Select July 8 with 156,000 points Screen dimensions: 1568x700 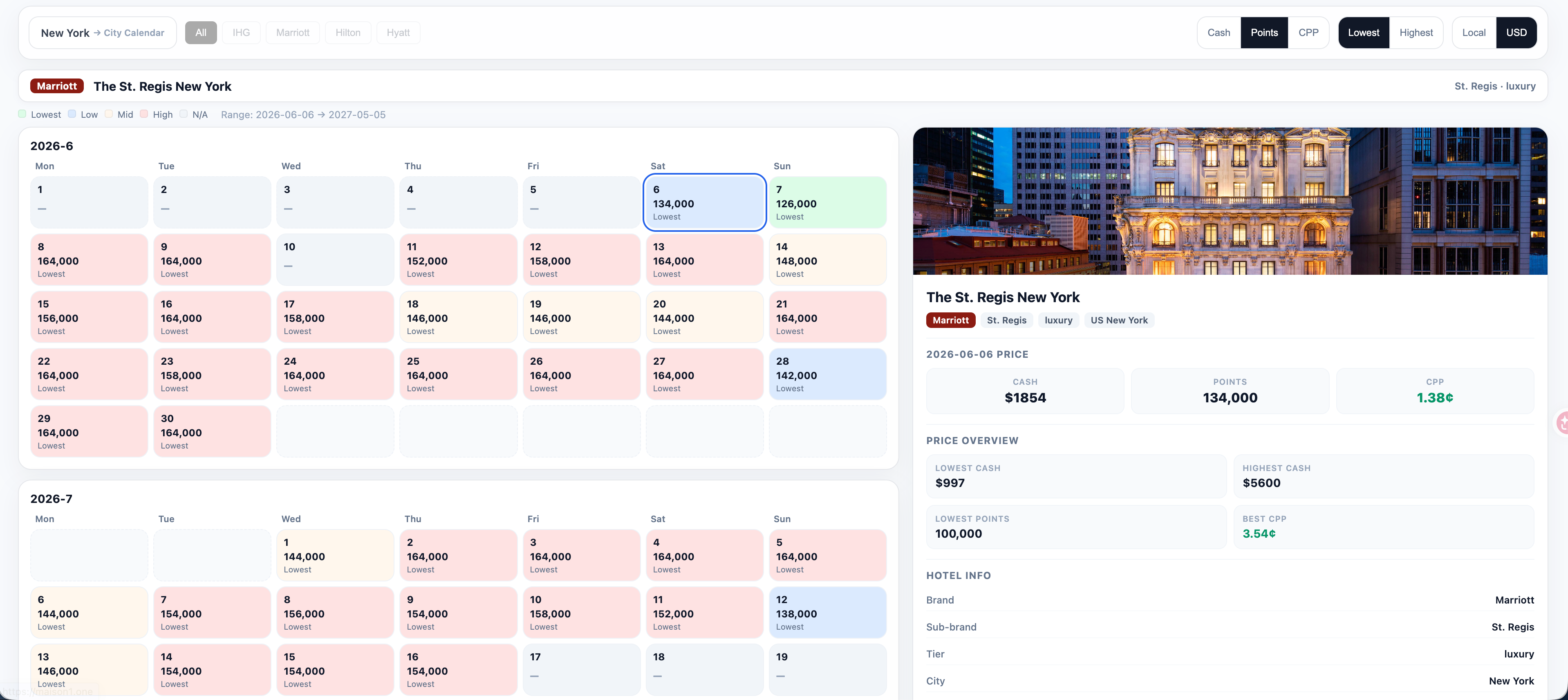click(336, 612)
